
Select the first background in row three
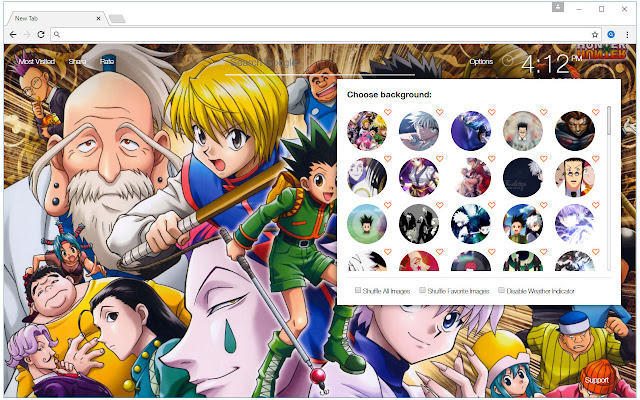367,224
